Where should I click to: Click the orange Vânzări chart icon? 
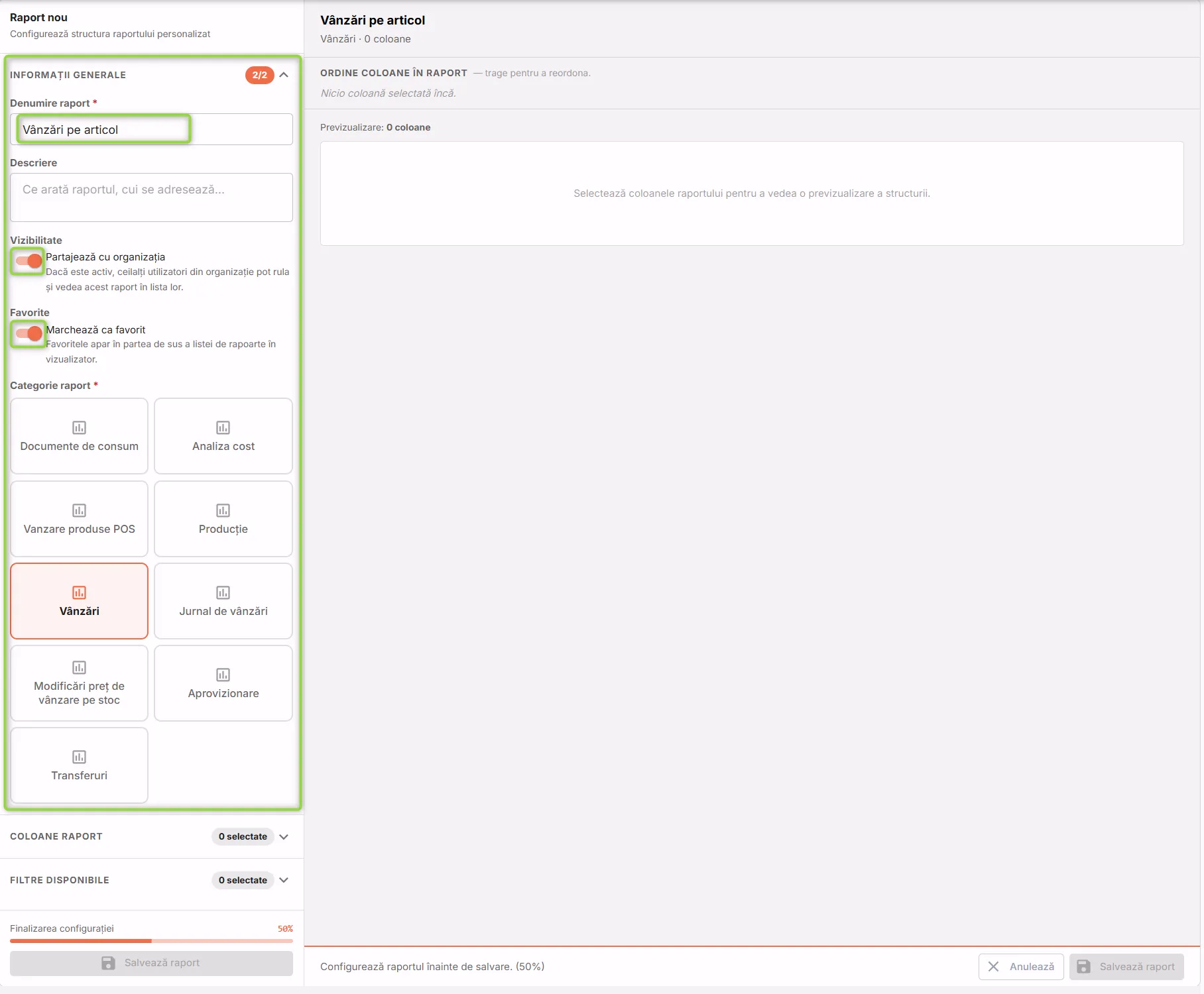coord(79,592)
